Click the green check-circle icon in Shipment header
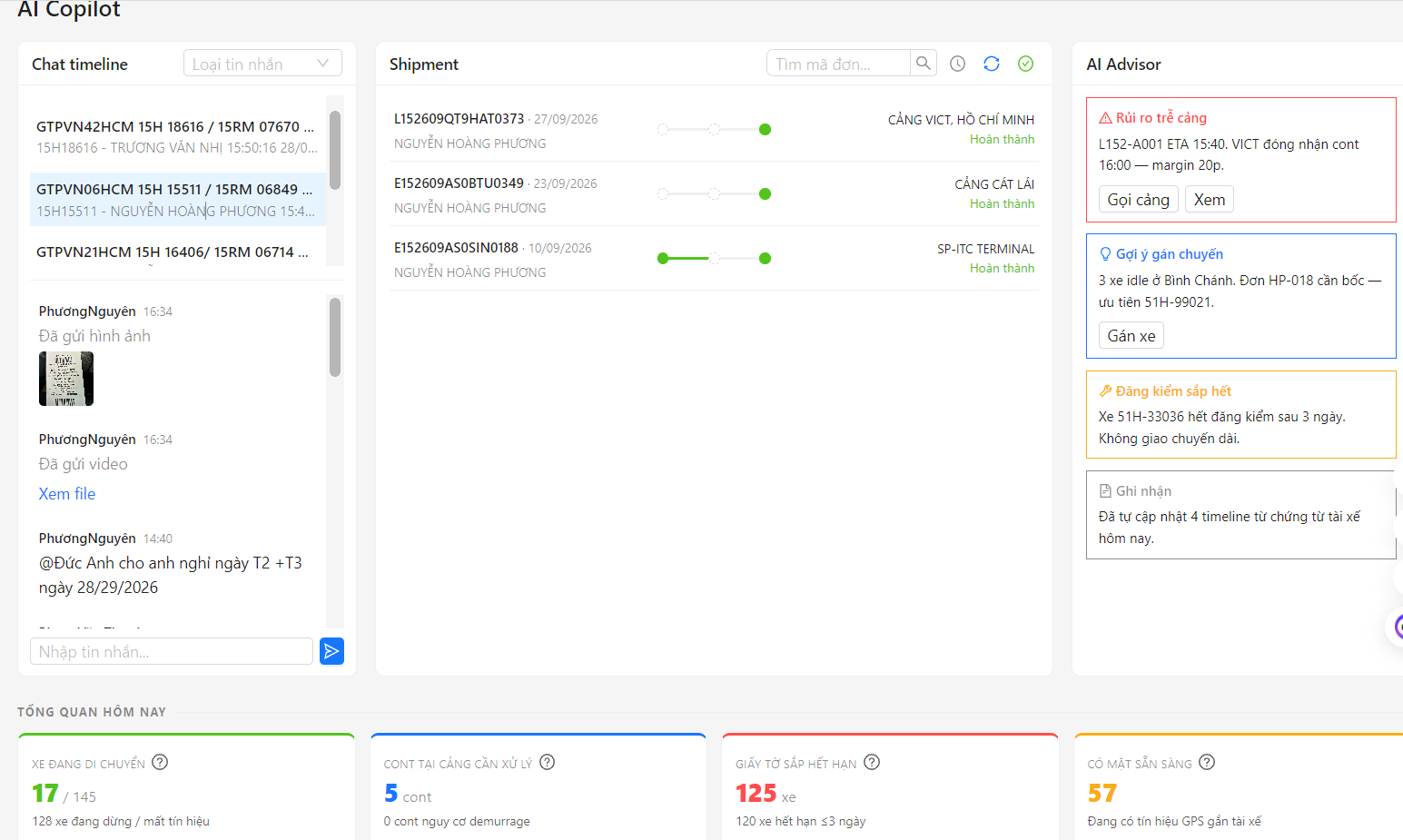 (x=1026, y=64)
